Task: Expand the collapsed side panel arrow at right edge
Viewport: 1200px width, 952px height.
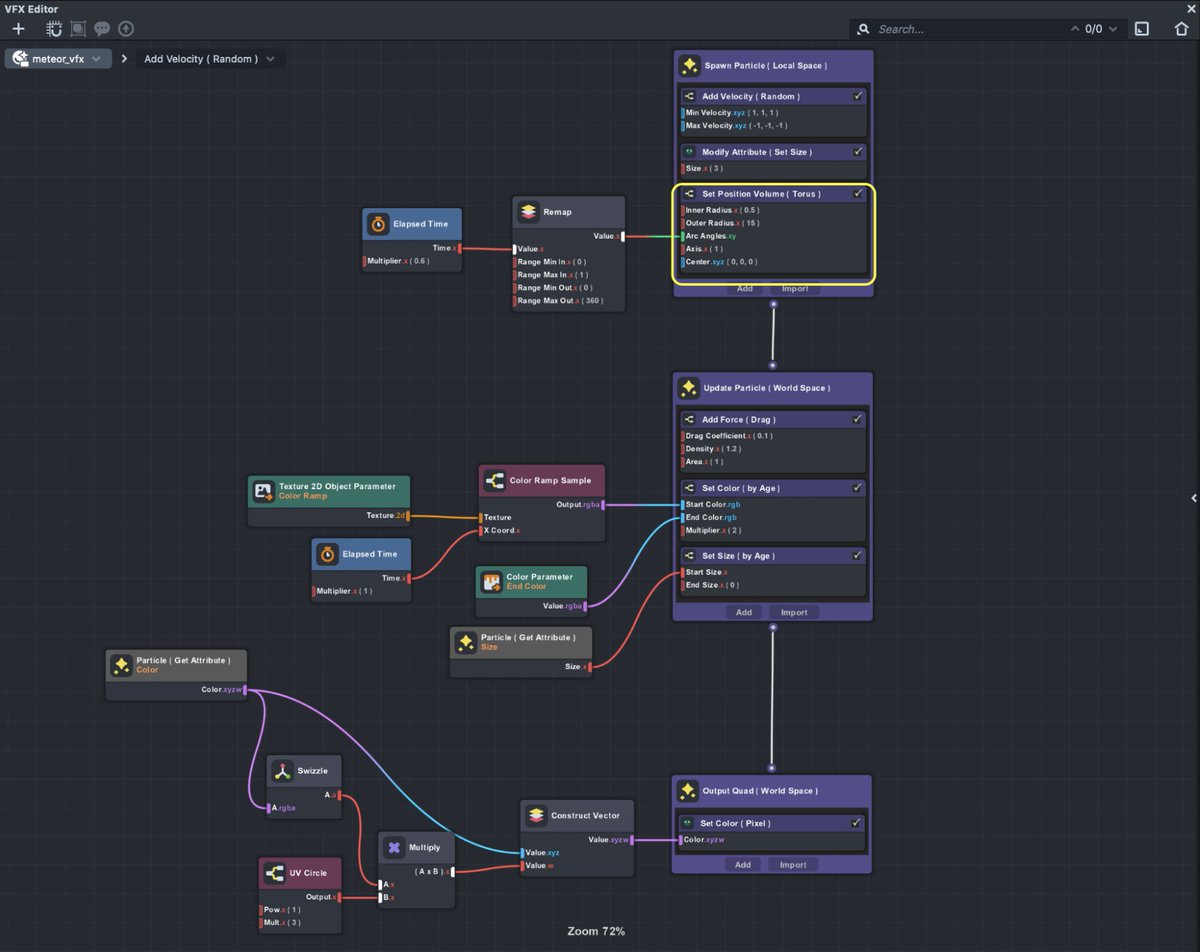Action: tap(1194, 497)
